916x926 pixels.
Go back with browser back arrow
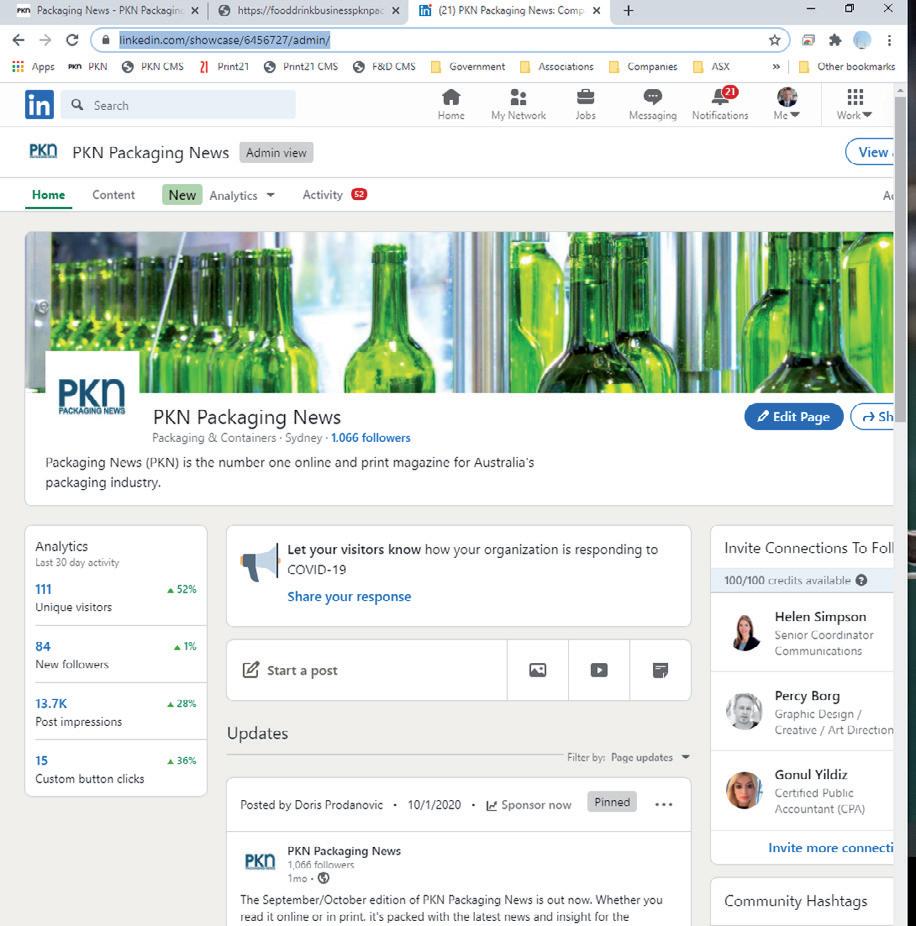point(18,40)
